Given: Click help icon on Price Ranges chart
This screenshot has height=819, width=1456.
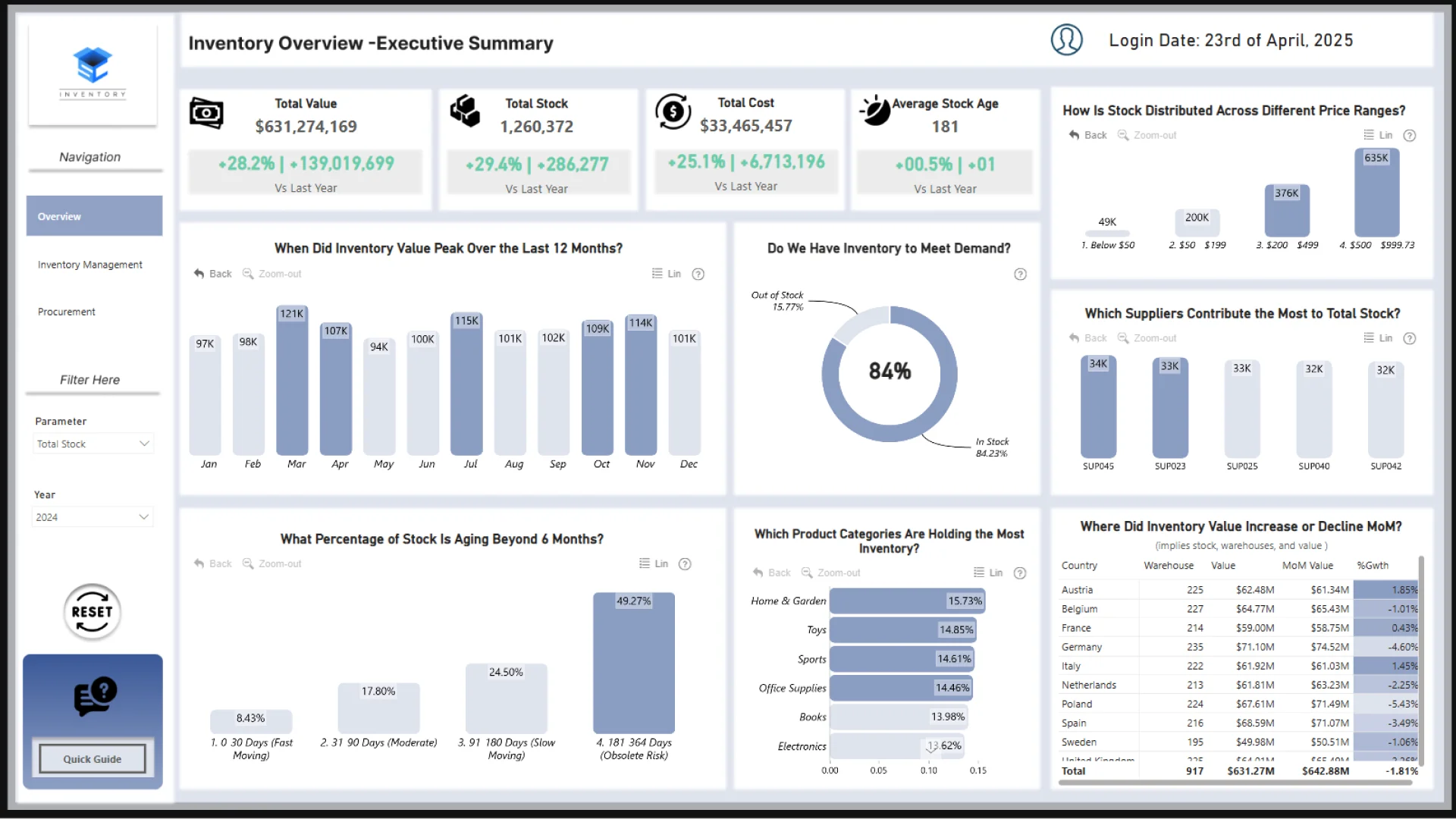Looking at the screenshot, I should pos(1409,136).
